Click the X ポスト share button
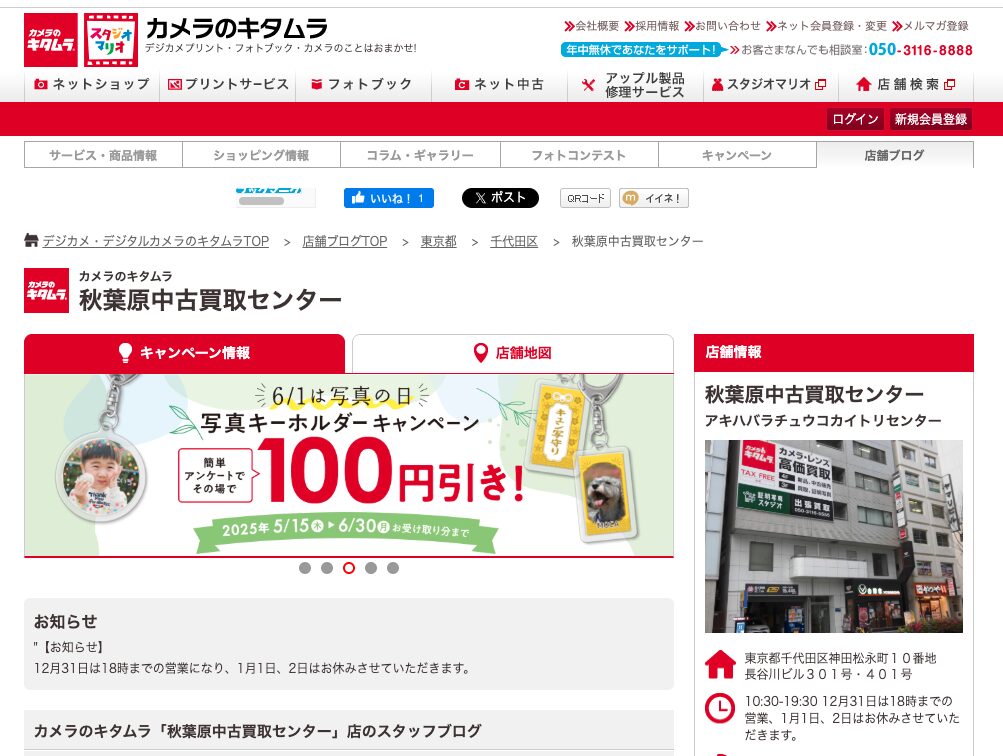Image resolution: width=1003 pixels, height=756 pixels. point(500,198)
